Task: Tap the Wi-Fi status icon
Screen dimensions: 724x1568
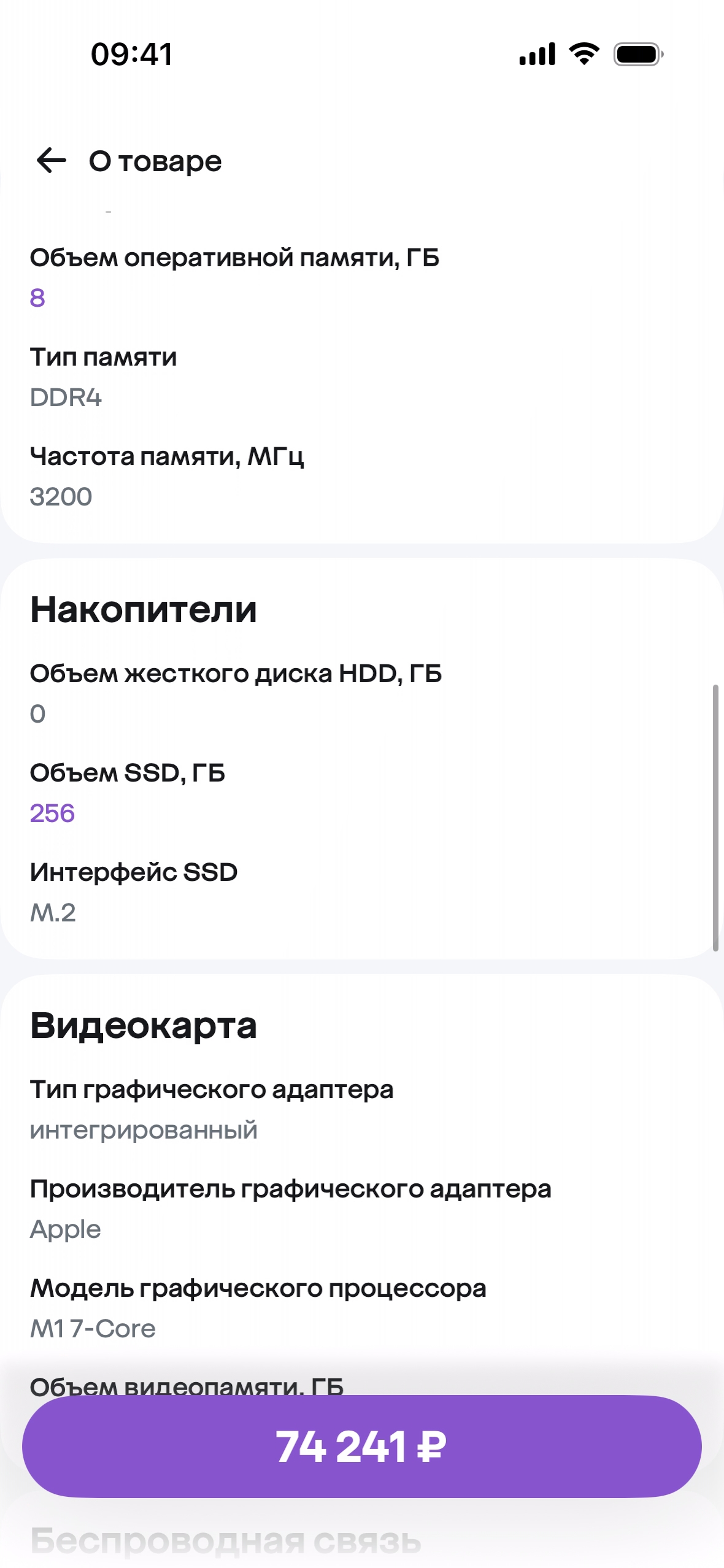Action: point(584,54)
